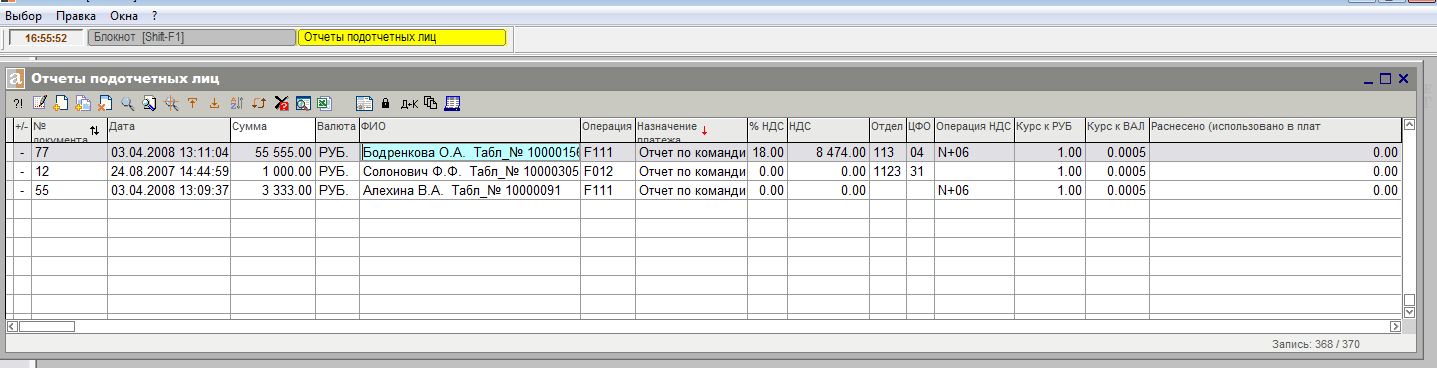This screenshot has width=1437, height=368.
Task: Click the orange download arrow icon
Action: pyautogui.click(x=214, y=102)
